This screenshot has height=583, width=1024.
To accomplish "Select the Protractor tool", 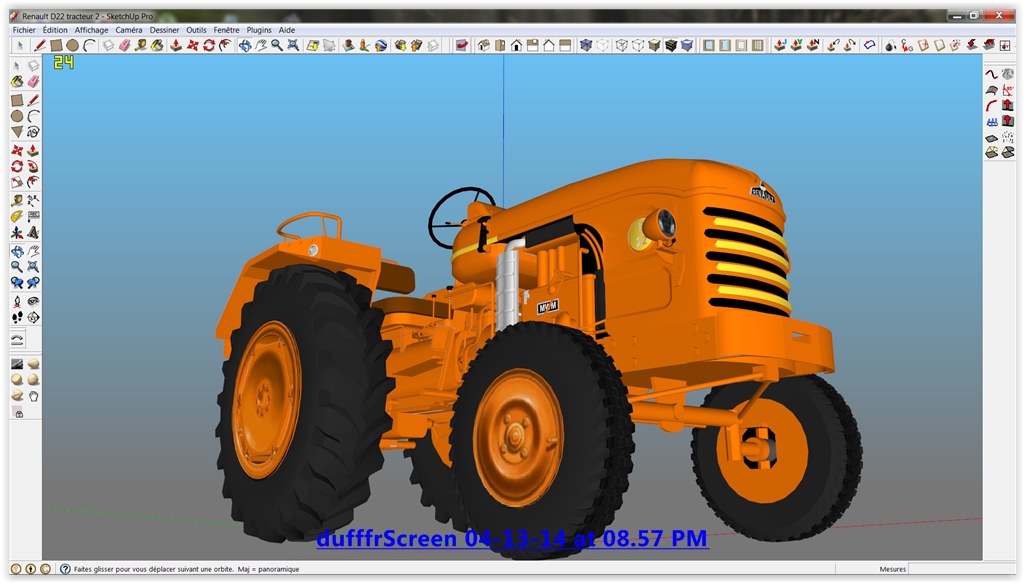I will pyautogui.click(x=17, y=216).
